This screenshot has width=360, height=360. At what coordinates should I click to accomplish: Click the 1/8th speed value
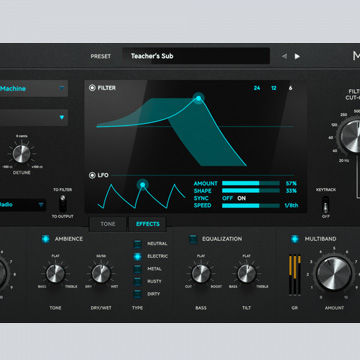[291, 206]
